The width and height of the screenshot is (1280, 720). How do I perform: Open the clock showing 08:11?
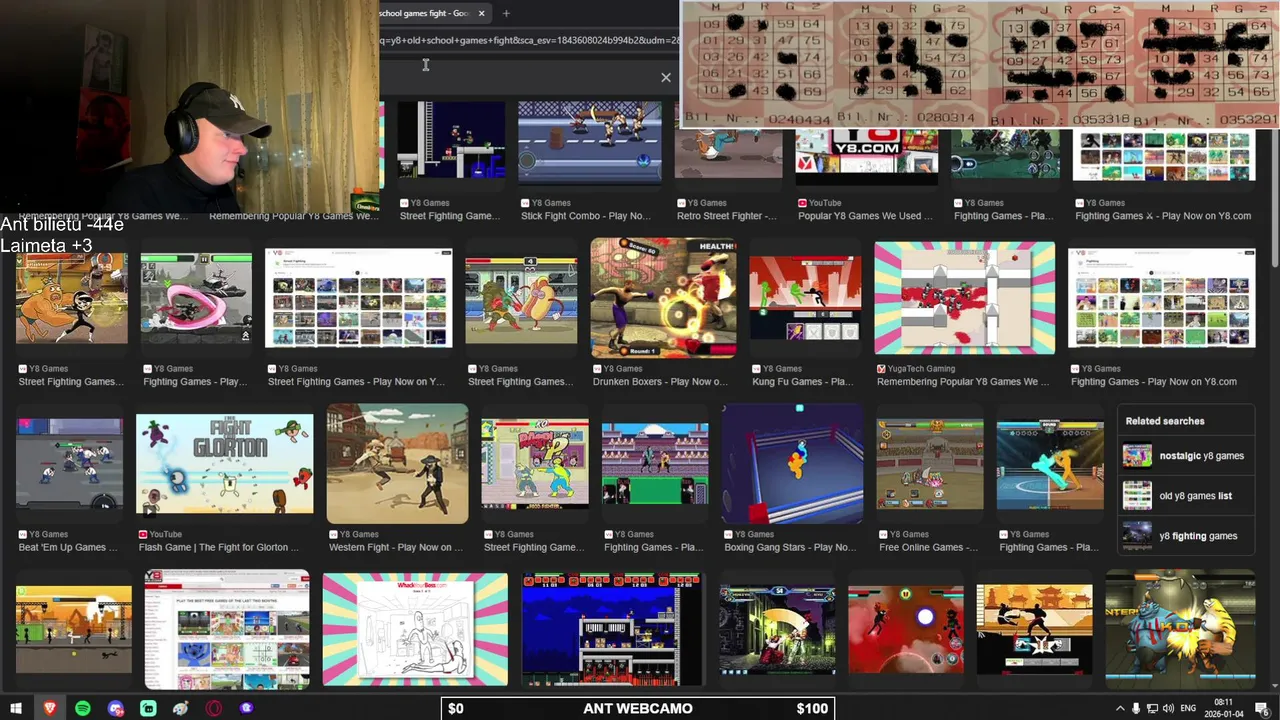pyautogui.click(x=1225, y=708)
